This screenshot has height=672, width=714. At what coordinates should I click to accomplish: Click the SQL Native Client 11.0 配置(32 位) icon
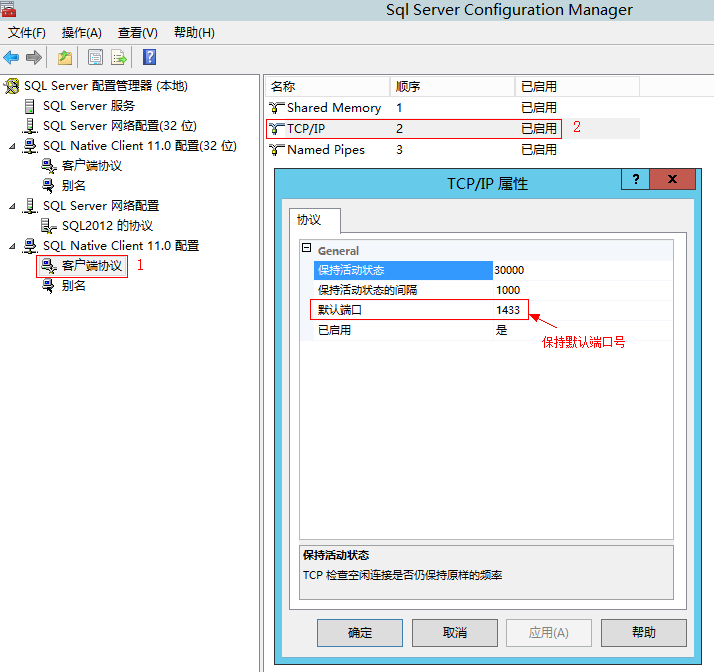[x=30, y=146]
